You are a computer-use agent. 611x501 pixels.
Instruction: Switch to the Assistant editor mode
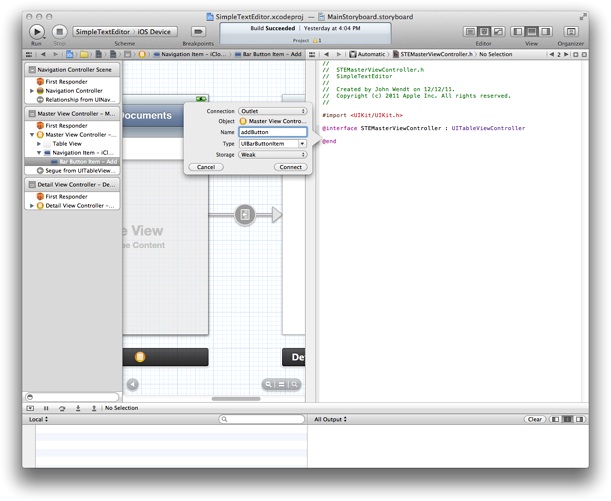(484, 32)
